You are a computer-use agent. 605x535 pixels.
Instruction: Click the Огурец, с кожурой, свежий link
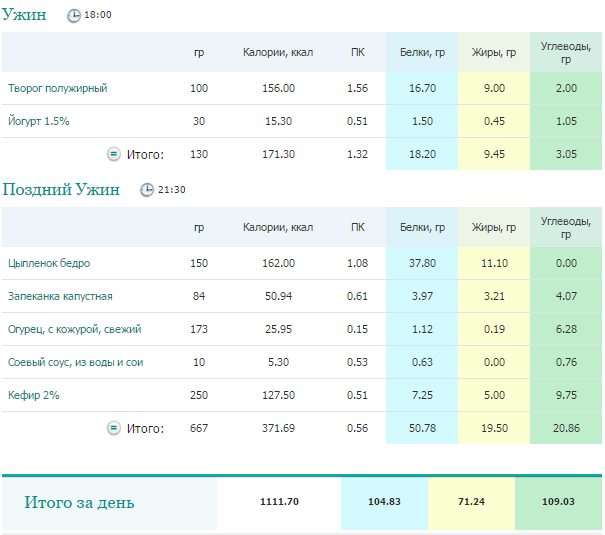click(x=74, y=329)
